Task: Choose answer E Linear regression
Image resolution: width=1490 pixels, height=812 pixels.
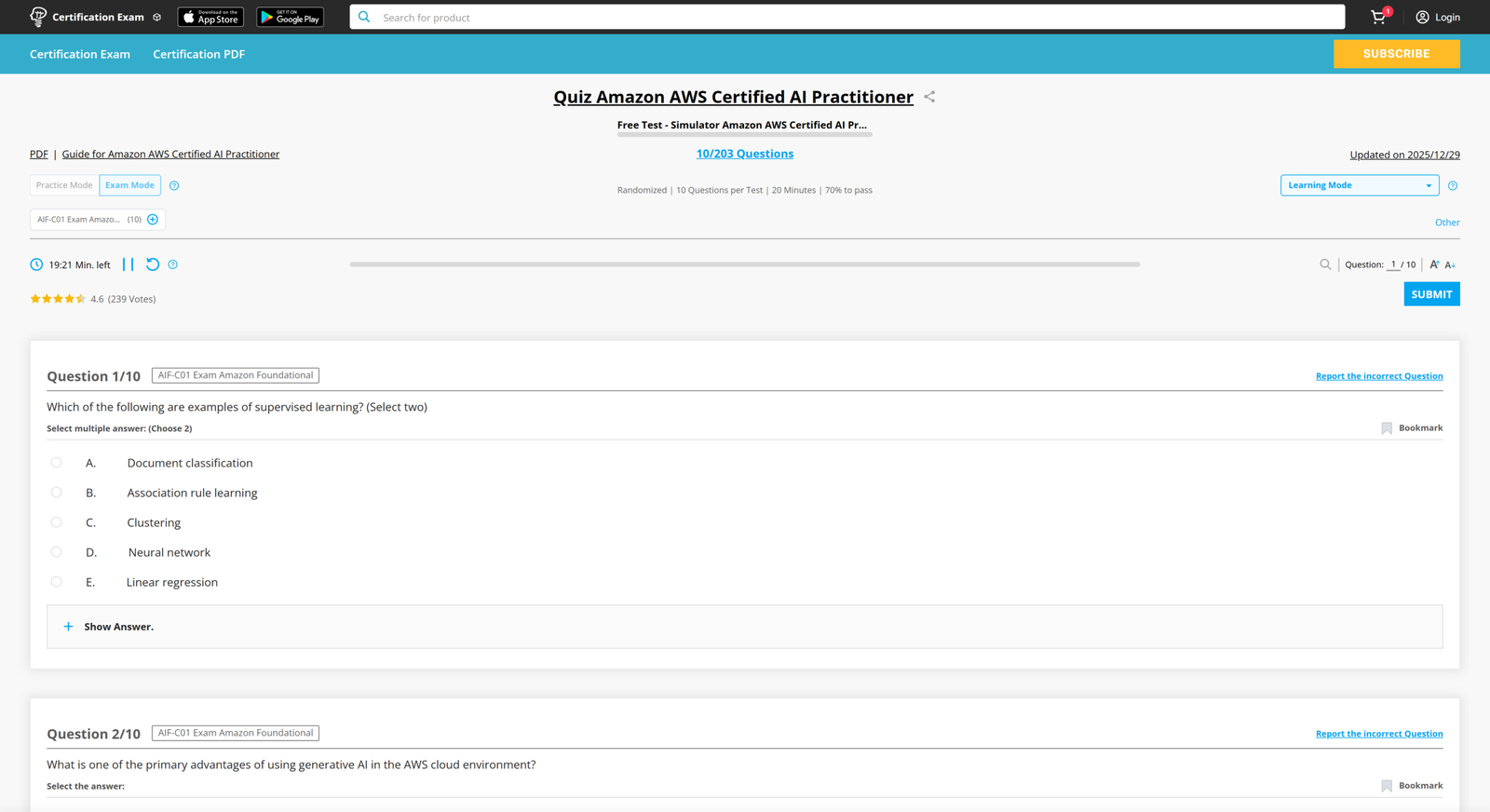Action: pos(57,582)
